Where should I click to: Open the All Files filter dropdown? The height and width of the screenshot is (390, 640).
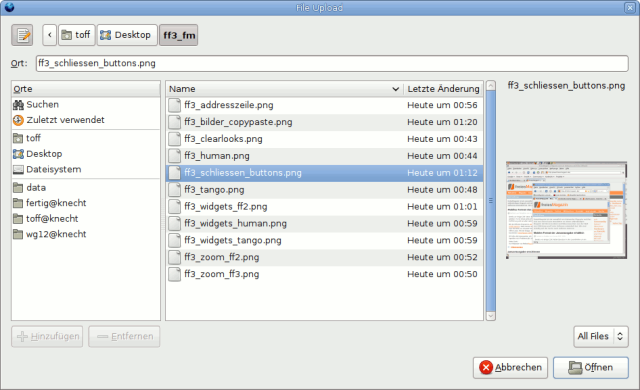tap(601, 337)
